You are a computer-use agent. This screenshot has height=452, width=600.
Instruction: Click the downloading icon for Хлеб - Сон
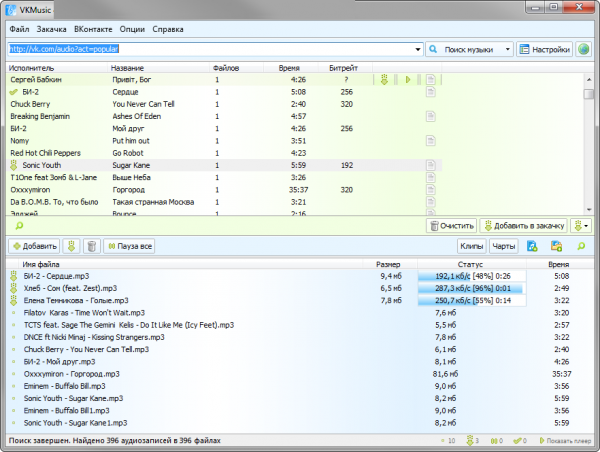(x=14, y=288)
